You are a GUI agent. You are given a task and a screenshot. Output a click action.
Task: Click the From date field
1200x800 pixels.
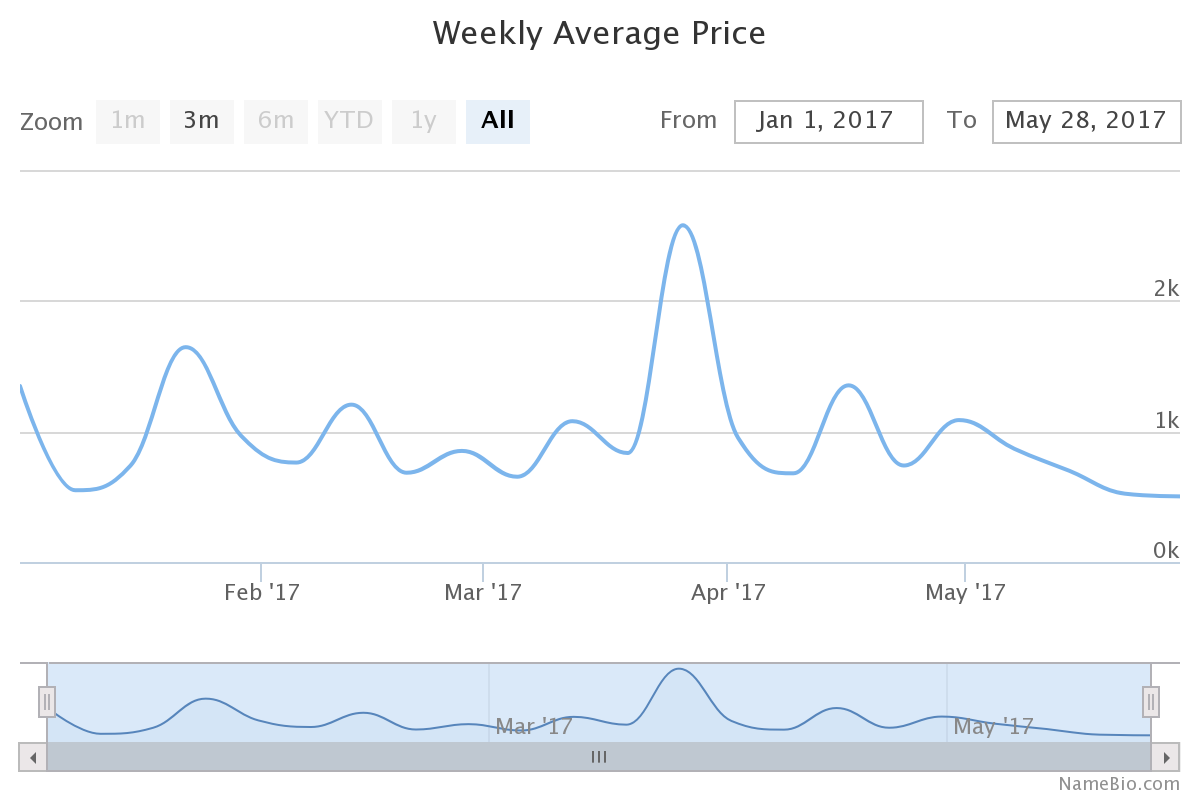click(828, 122)
